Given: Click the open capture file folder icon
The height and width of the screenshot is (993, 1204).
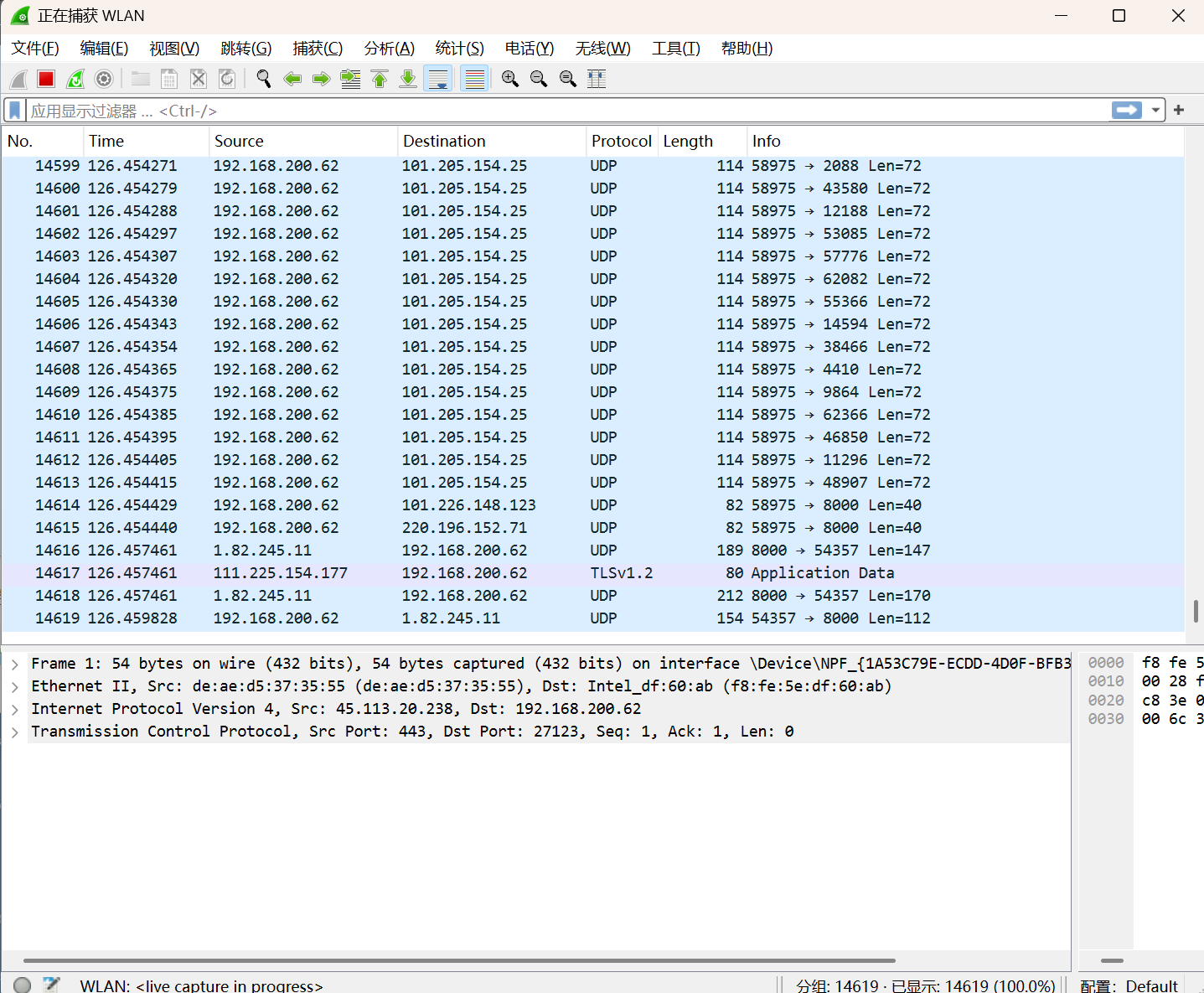Looking at the screenshot, I should [141, 79].
